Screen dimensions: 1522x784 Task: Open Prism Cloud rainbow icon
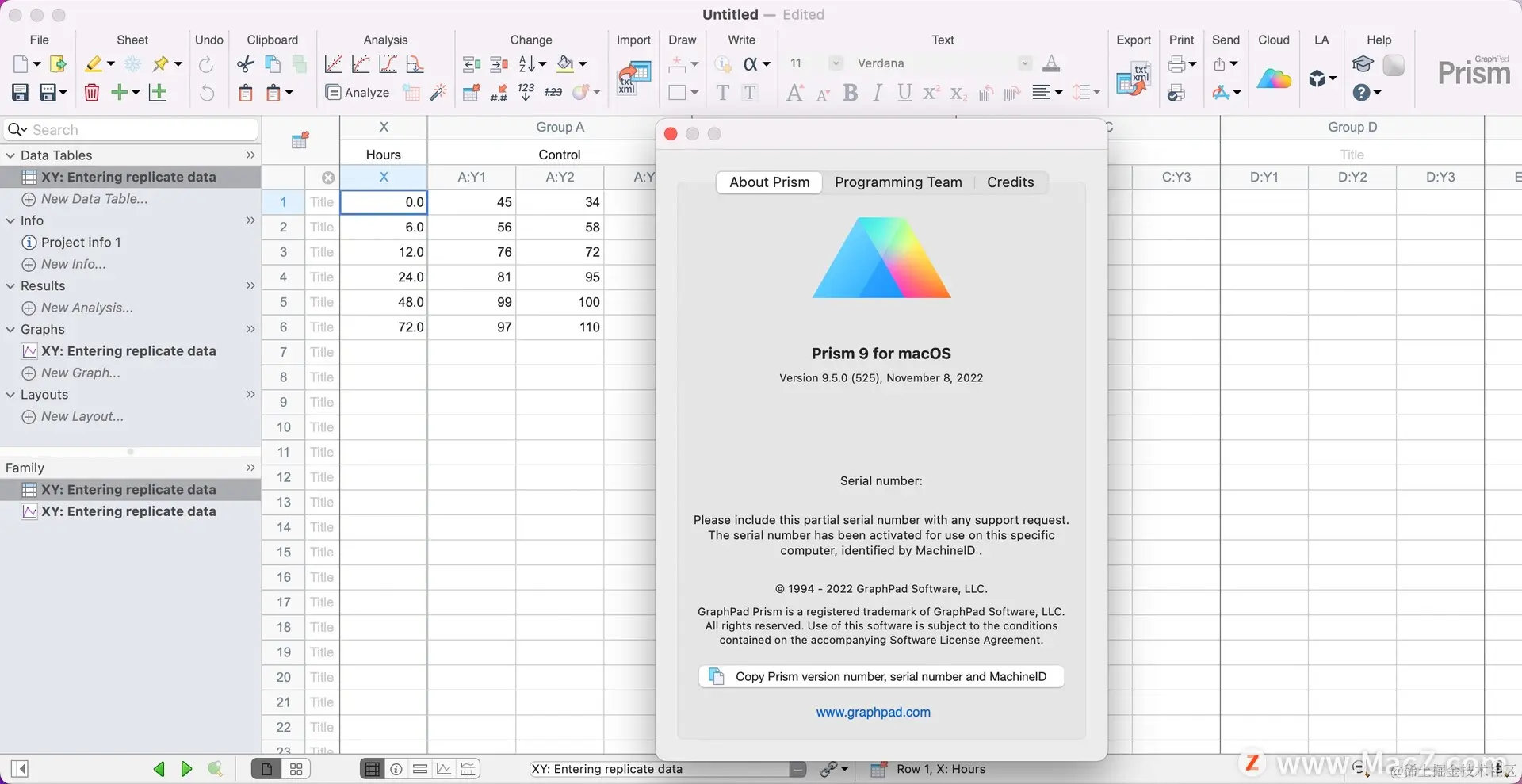(1274, 78)
